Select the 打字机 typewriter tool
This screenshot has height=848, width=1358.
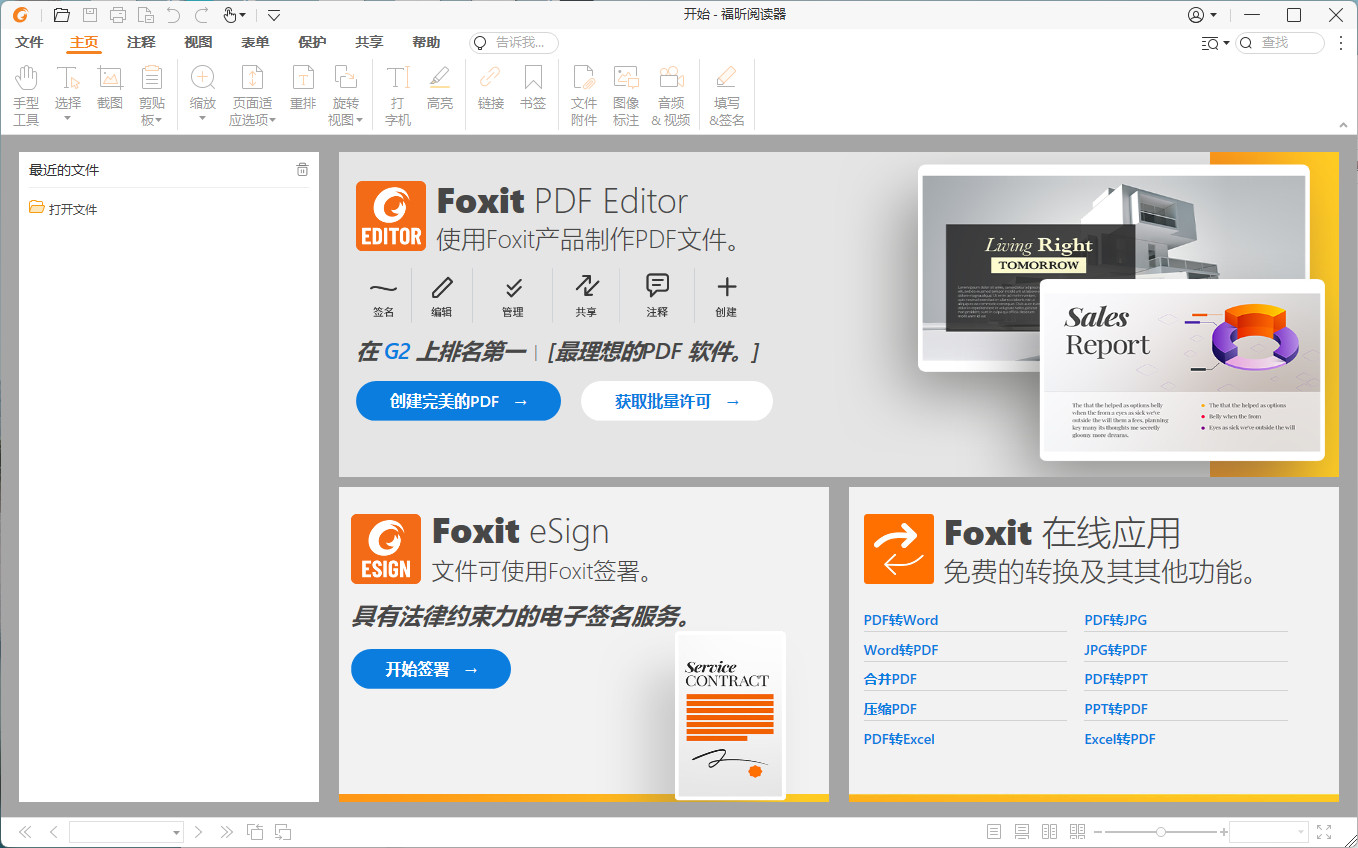click(x=398, y=96)
